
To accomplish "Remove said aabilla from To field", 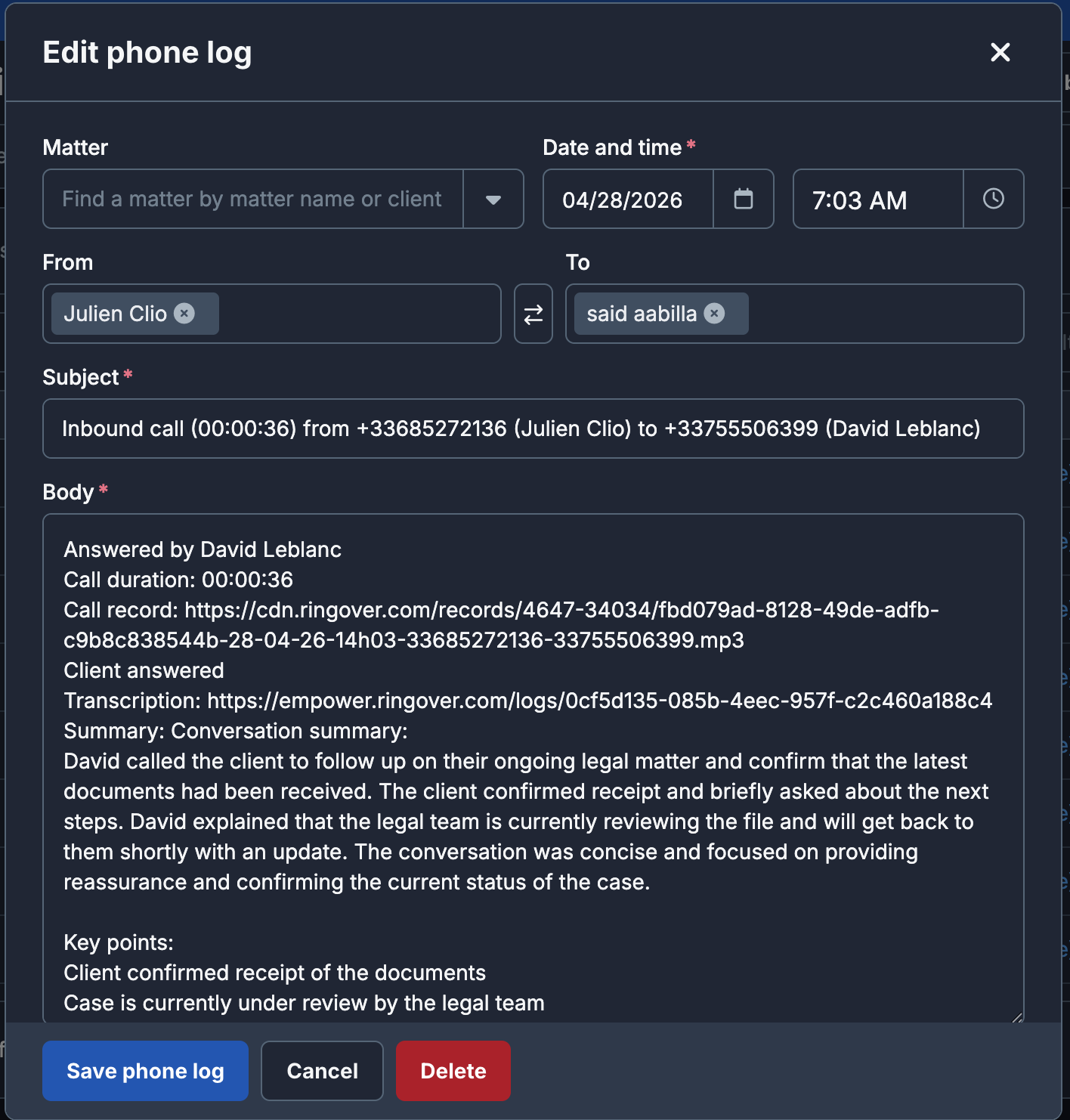I will click(714, 314).
